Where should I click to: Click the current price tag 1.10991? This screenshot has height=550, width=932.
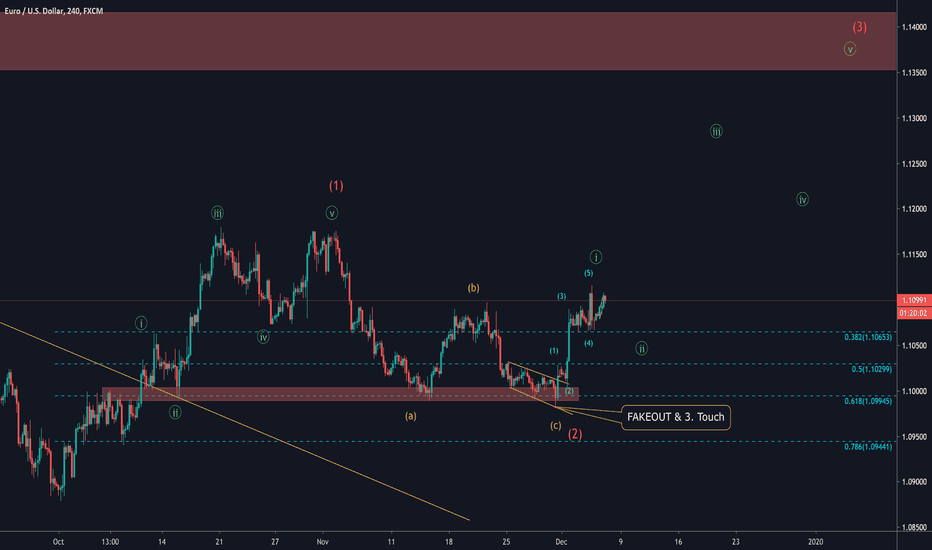tap(912, 300)
